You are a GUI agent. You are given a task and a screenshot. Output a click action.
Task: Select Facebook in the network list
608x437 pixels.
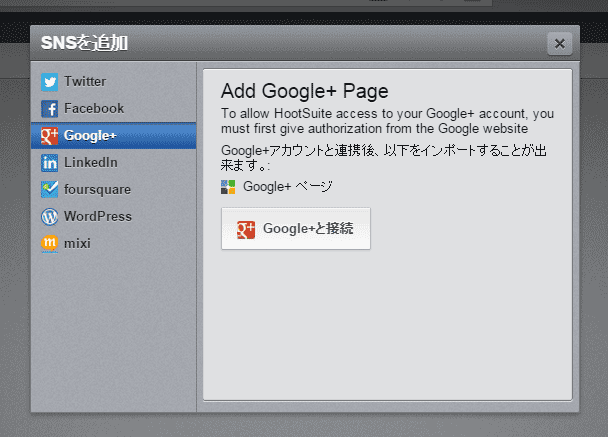click(x=114, y=109)
